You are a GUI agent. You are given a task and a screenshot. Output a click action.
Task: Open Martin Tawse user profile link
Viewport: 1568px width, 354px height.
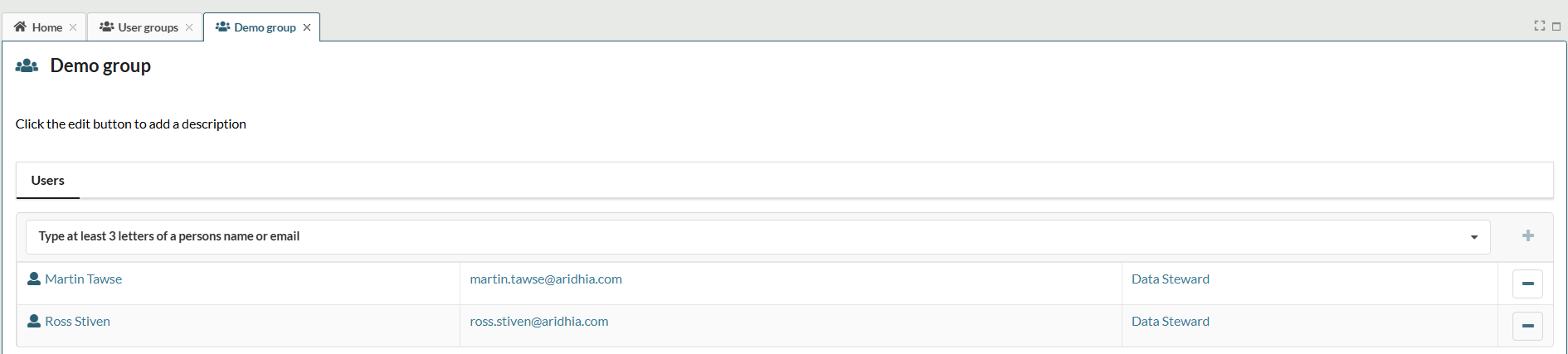coord(84,279)
